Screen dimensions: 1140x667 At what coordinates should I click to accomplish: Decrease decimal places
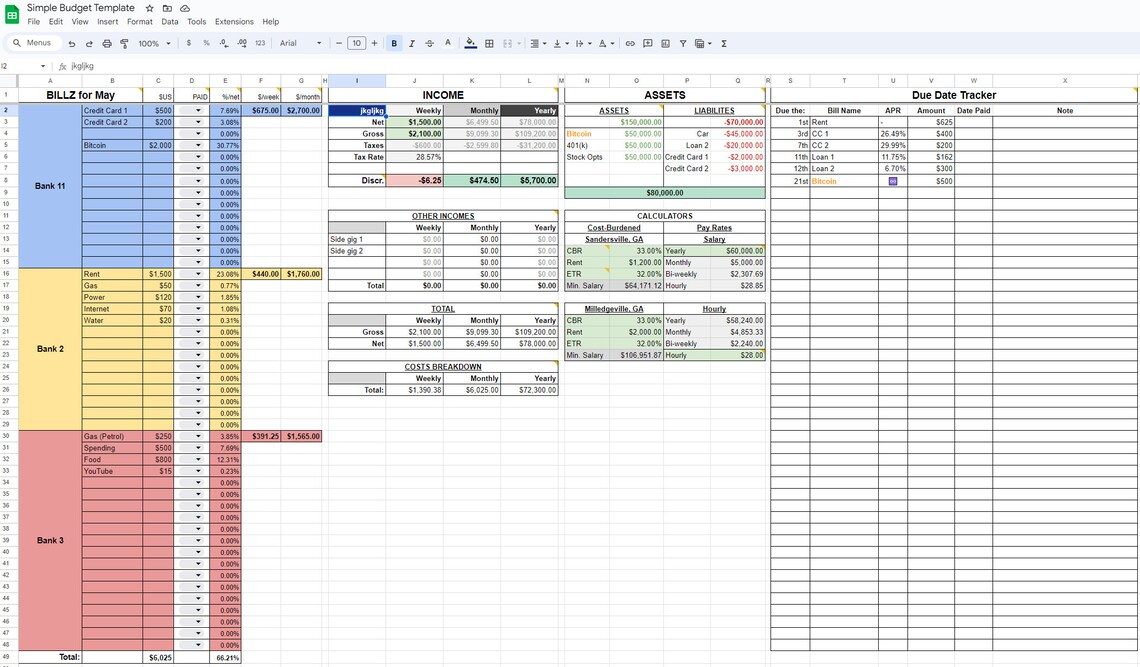222,43
